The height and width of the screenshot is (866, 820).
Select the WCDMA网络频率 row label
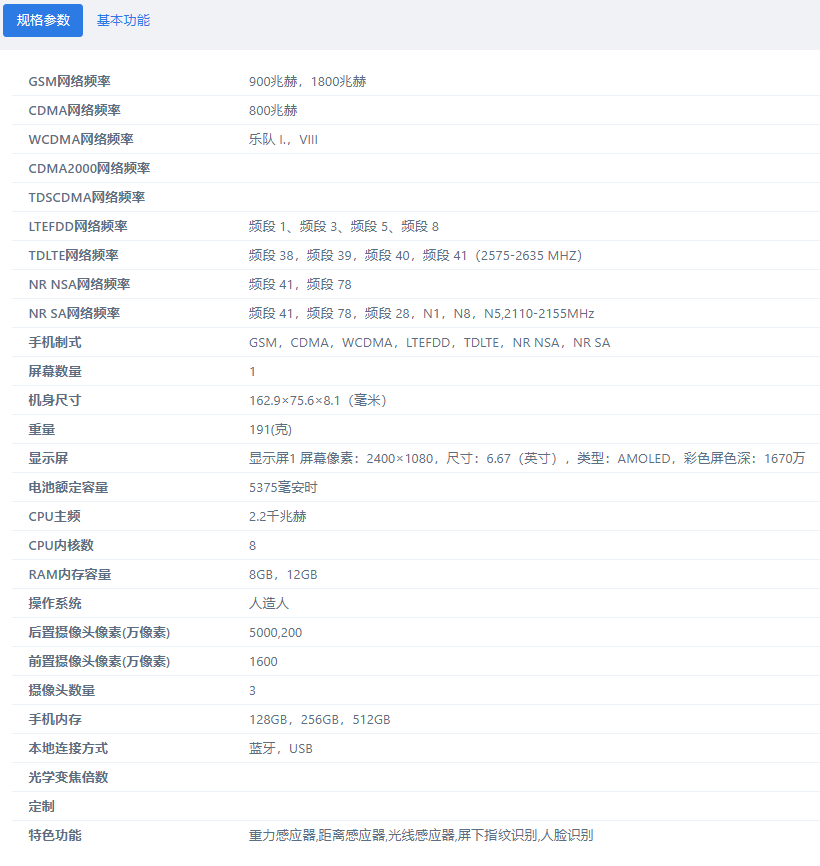click(x=81, y=140)
